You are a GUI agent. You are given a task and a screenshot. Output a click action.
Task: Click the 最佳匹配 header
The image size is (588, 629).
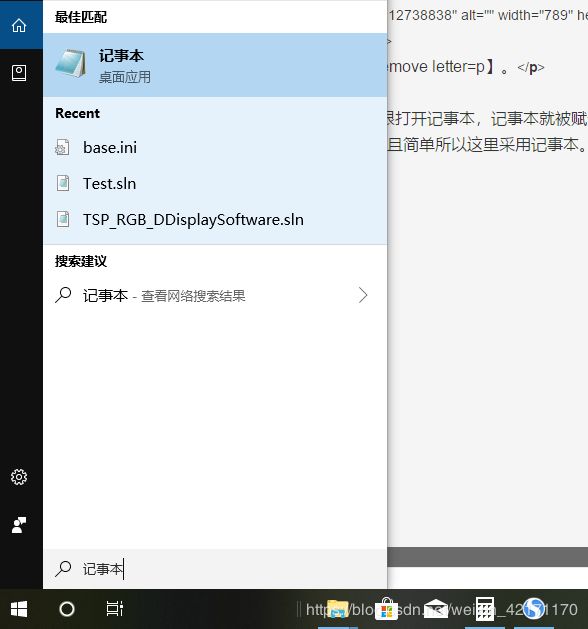tap(81, 17)
